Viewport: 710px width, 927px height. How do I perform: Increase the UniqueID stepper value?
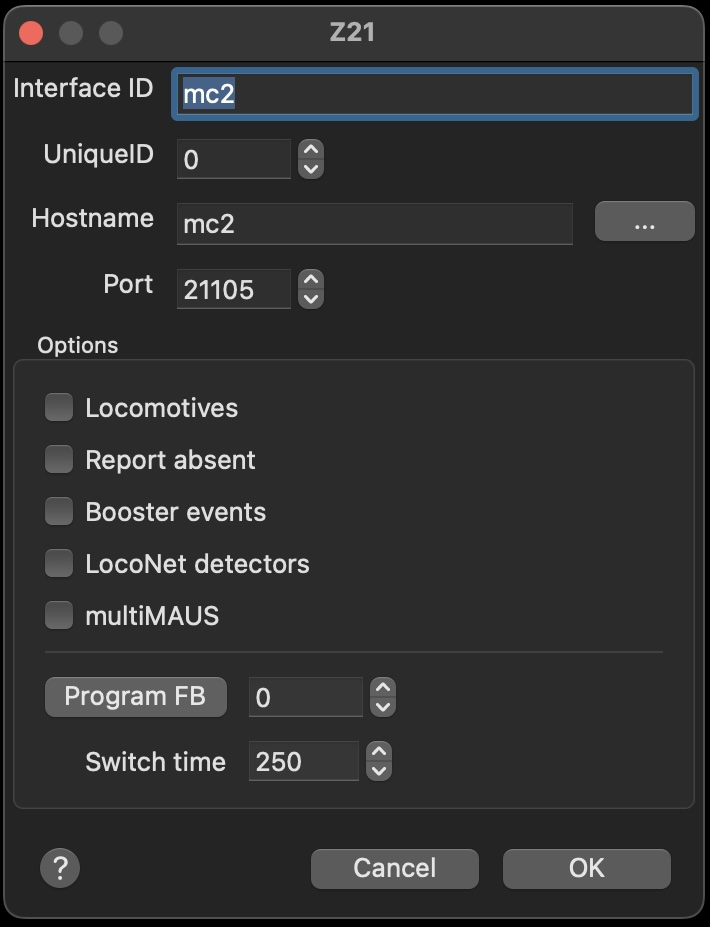pyautogui.click(x=312, y=150)
